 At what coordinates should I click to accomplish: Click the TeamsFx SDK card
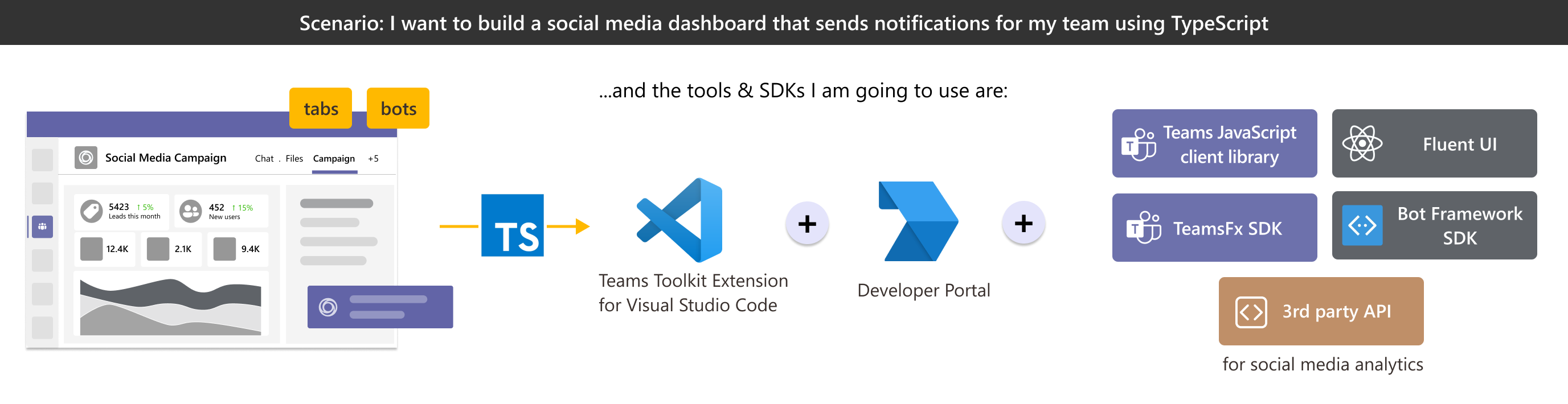pyautogui.click(x=1214, y=228)
